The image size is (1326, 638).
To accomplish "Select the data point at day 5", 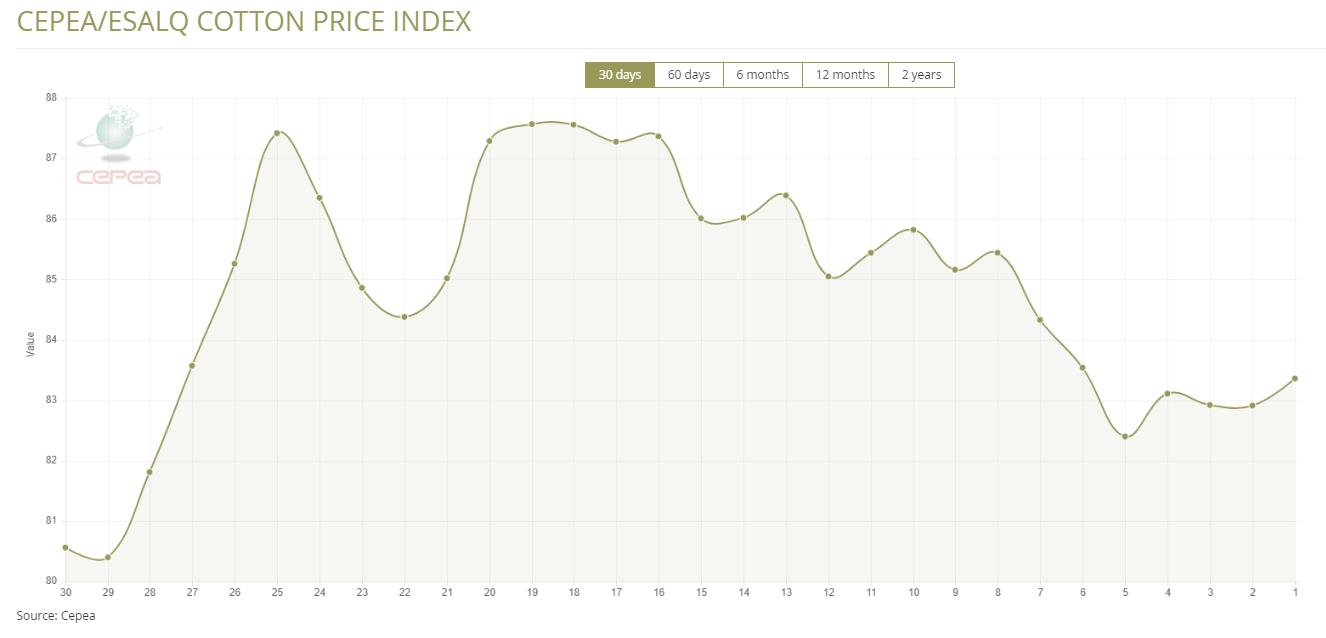I will coord(1125,436).
